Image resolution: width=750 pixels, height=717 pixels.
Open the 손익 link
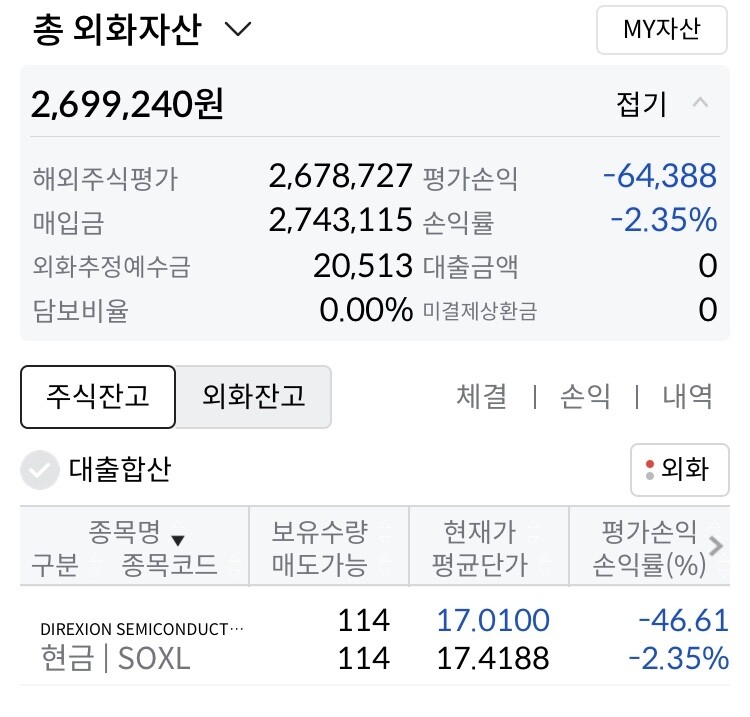[585, 396]
